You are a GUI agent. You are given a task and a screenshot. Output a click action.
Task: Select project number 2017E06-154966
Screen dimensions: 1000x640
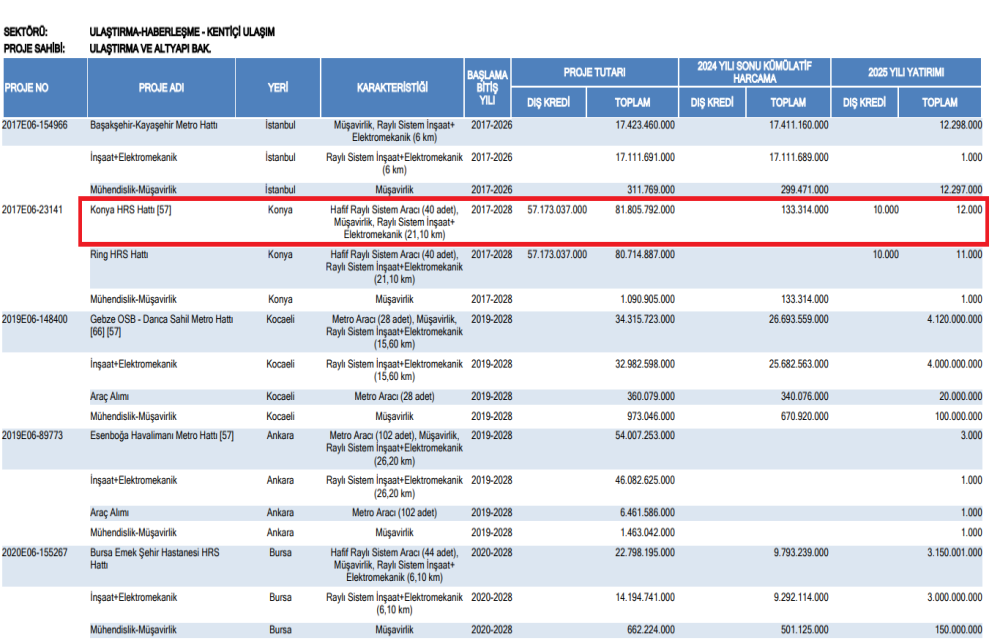[x=35, y=124]
